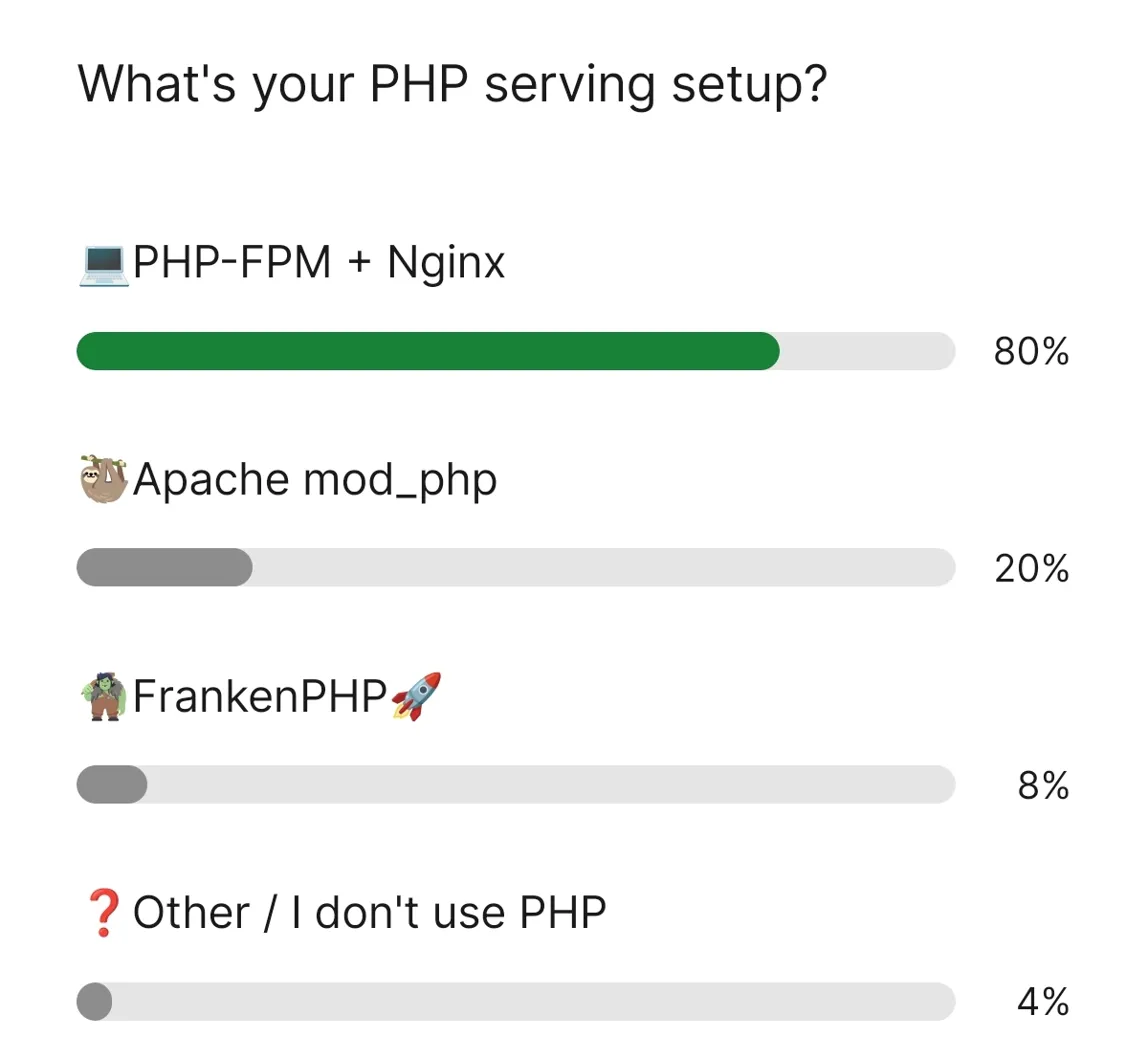Click the poll question title text
This screenshot has width=1148, height=1059.
455,85
